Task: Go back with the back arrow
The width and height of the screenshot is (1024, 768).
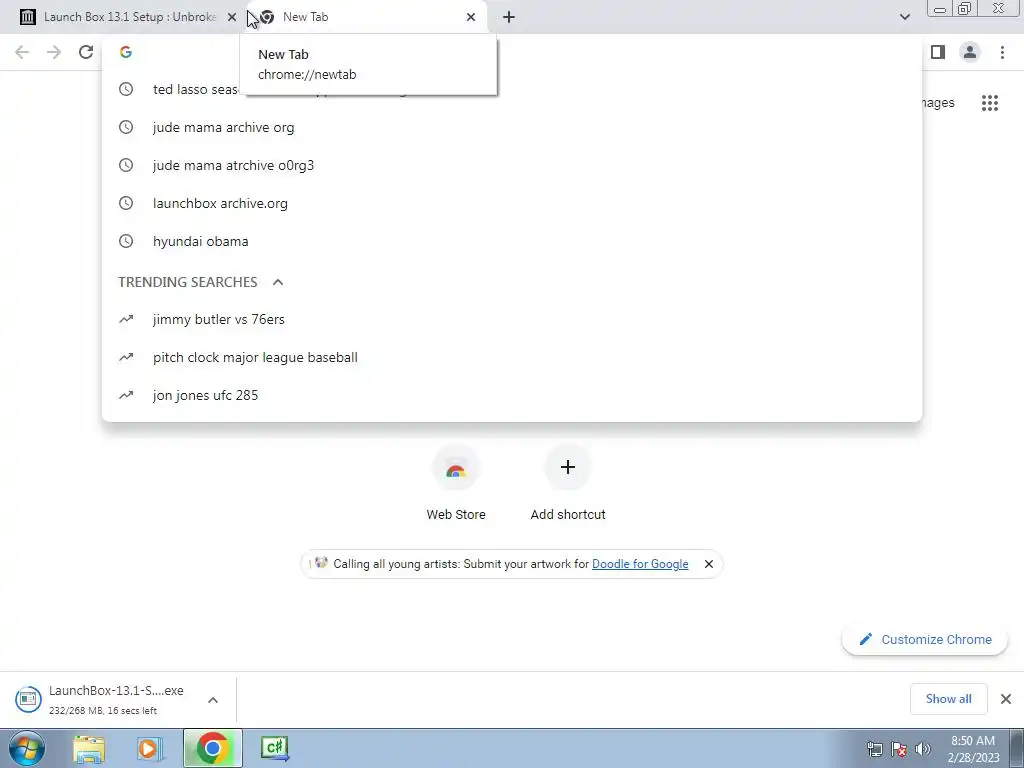Action: [x=22, y=52]
